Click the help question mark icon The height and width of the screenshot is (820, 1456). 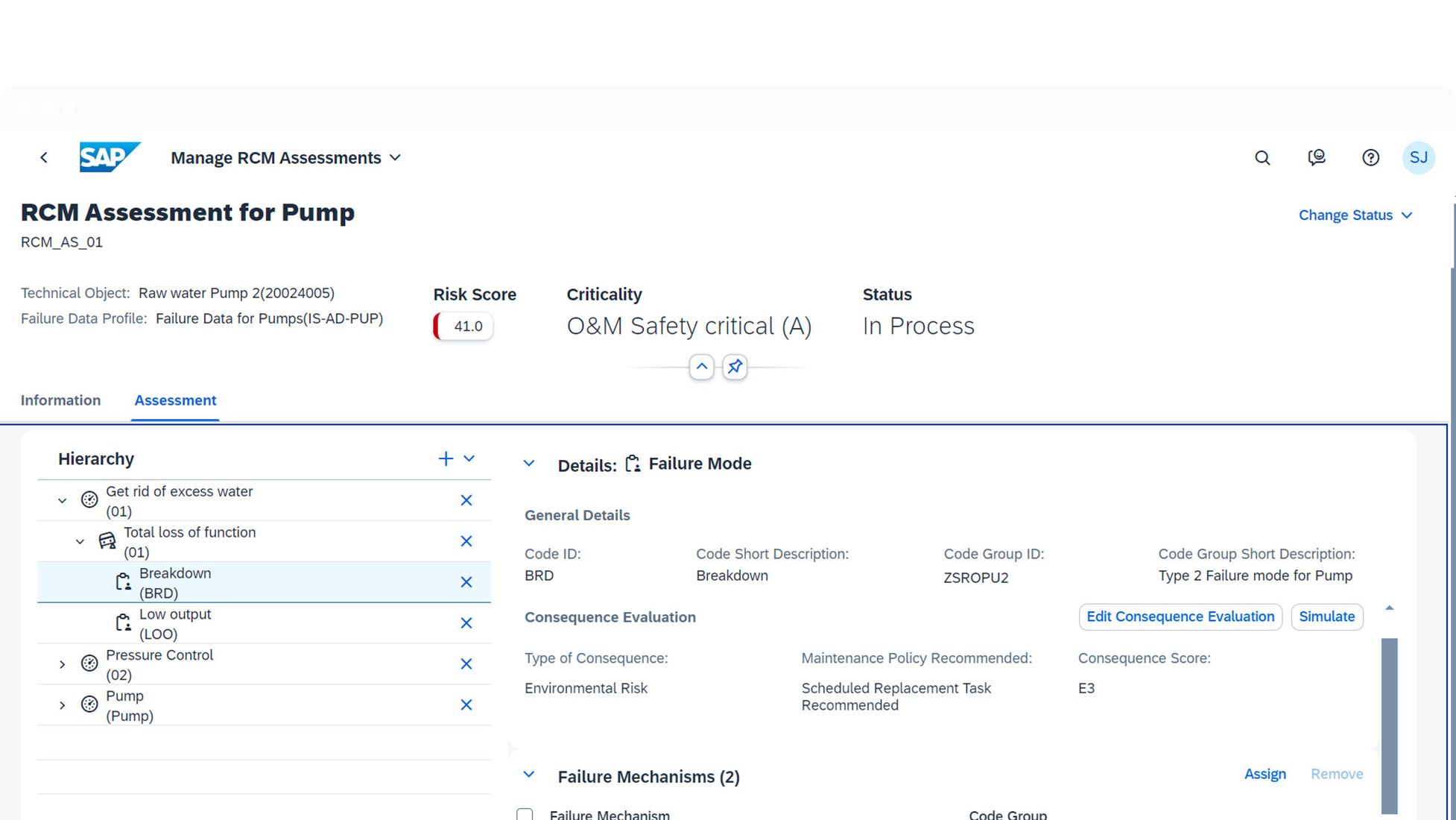point(1370,157)
